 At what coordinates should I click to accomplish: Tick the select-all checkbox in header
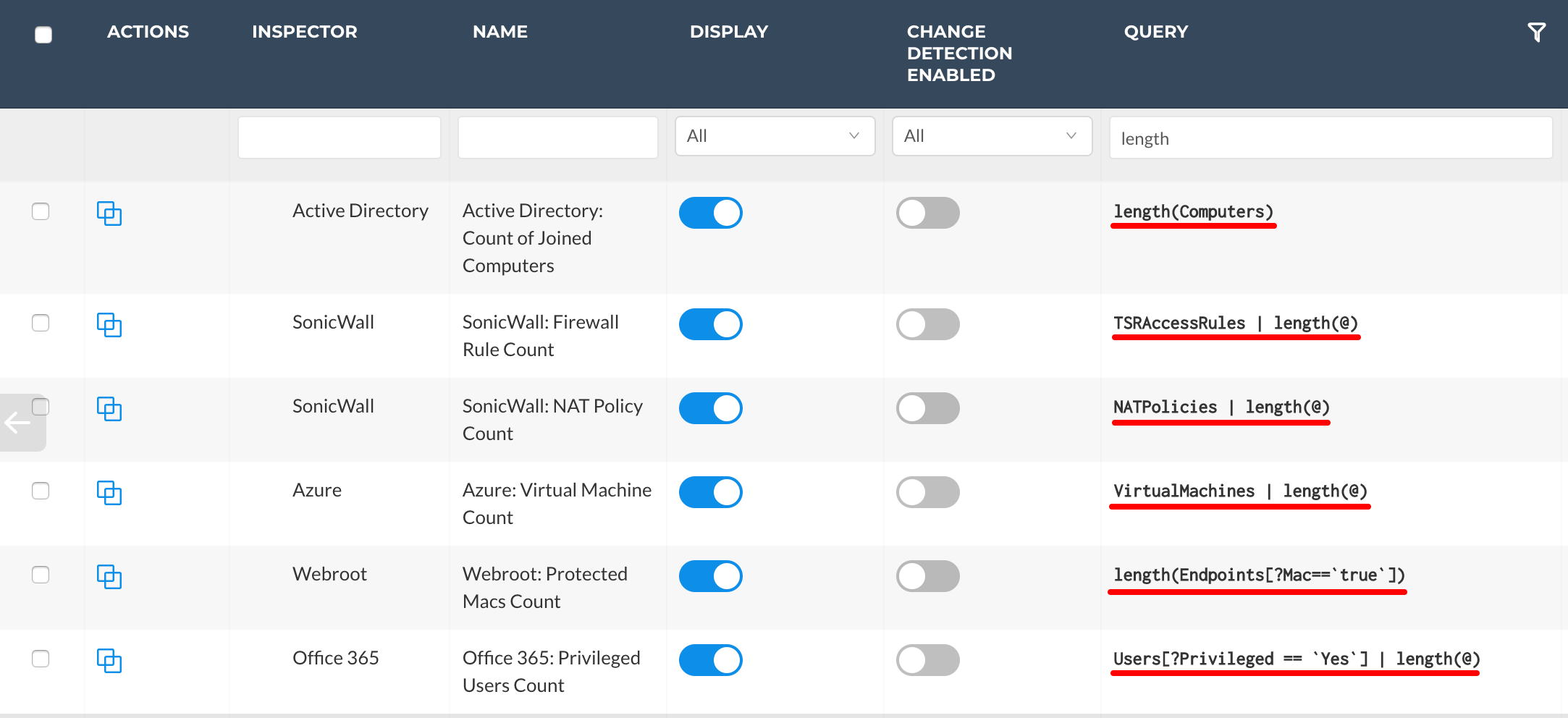(x=43, y=34)
